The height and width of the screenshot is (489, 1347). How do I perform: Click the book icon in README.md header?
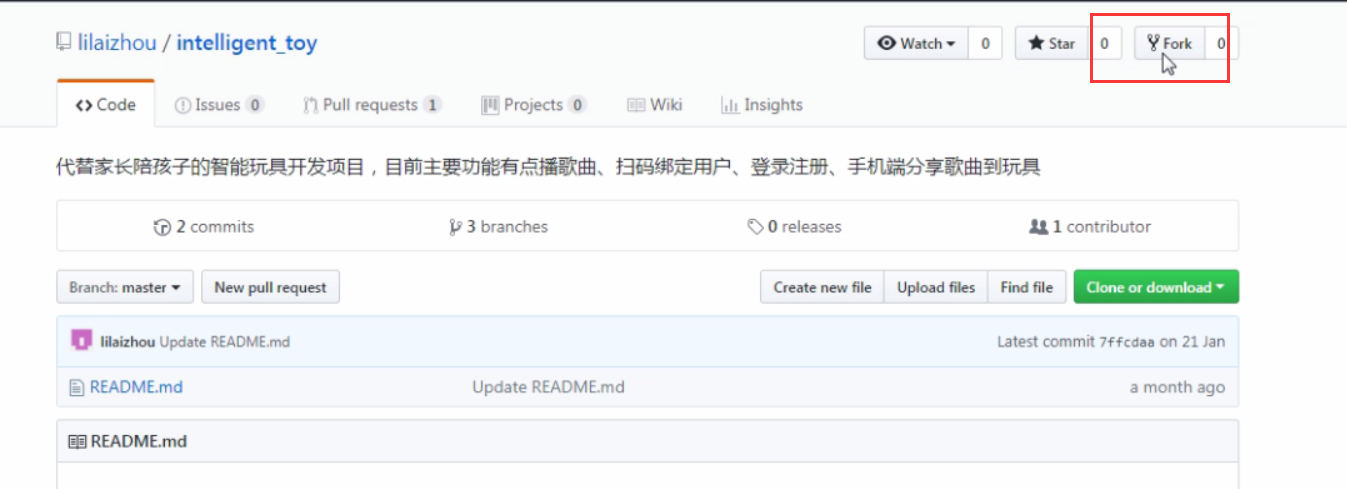pyautogui.click(x=77, y=441)
